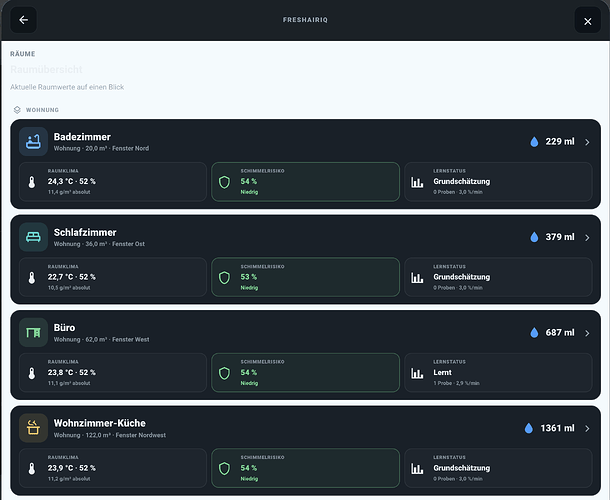
Task: Click the WOHNUNG group label
Action: point(42,110)
